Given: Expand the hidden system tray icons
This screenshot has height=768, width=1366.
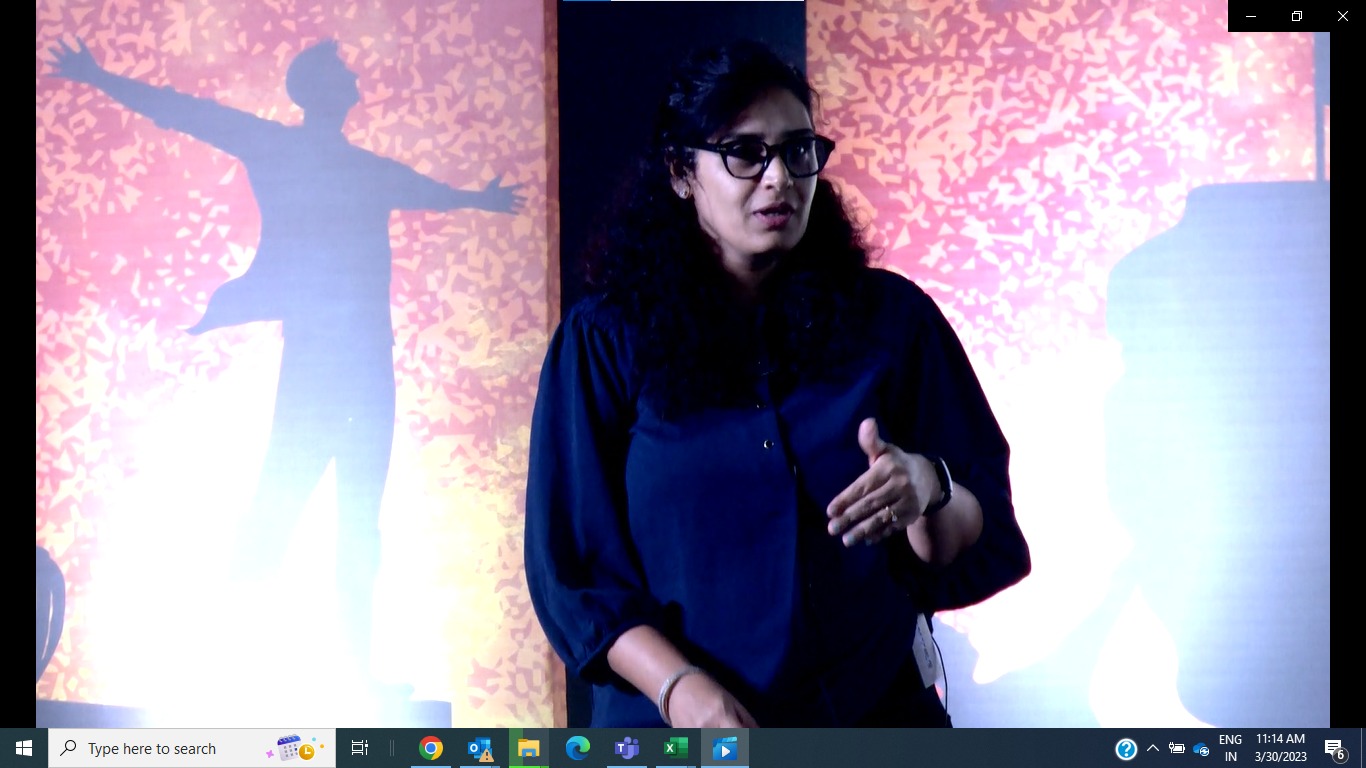Looking at the screenshot, I should (x=1152, y=749).
